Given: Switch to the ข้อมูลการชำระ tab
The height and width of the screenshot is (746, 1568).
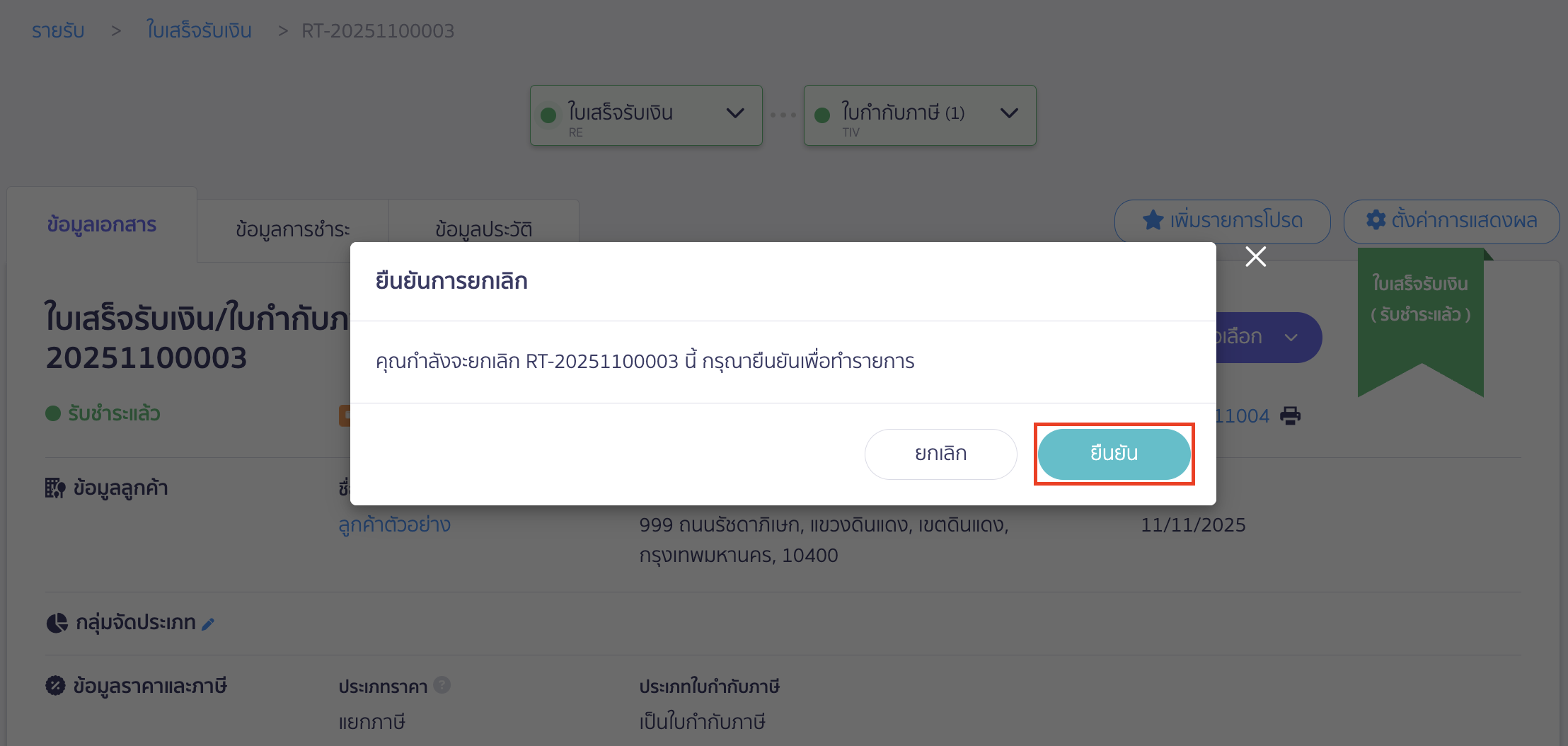Looking at the screenshot, I should [292, 228].
